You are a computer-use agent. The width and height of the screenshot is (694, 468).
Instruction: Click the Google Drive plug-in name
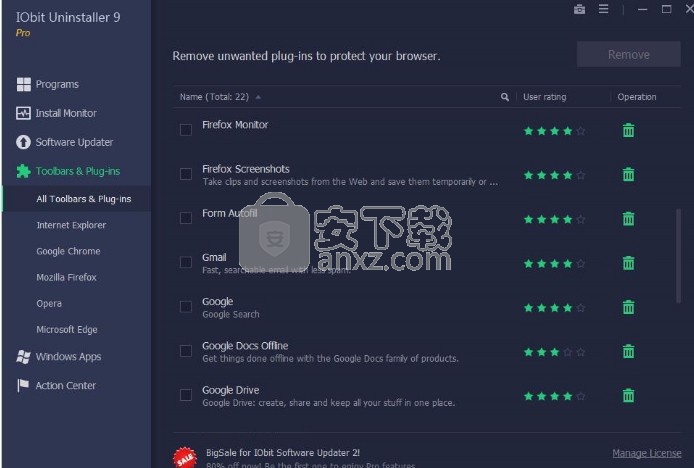tap(231, 390)
